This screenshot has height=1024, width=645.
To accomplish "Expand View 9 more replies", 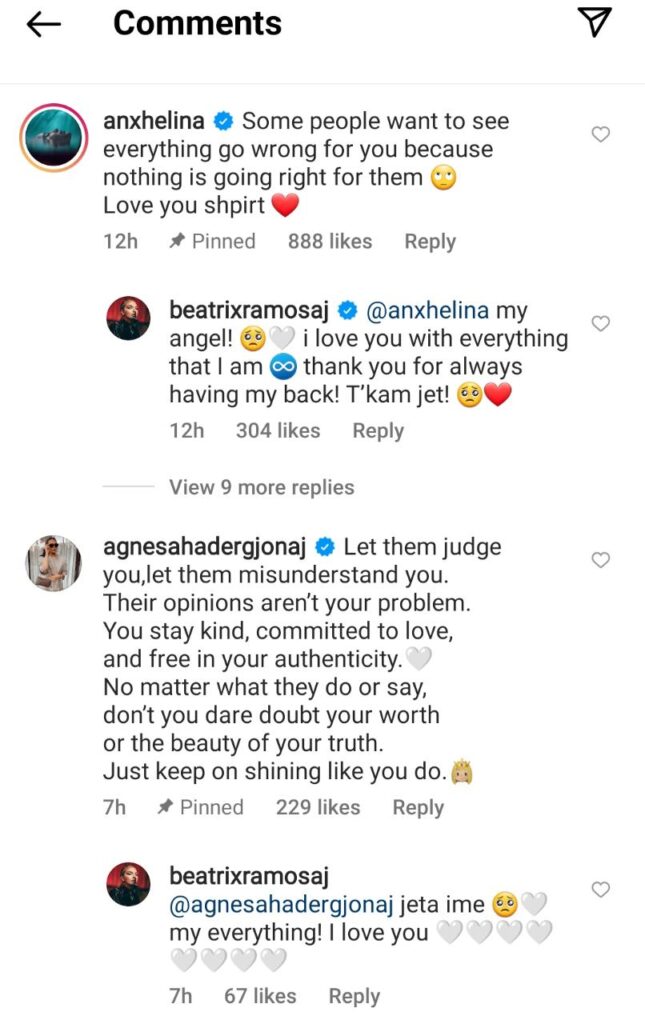I will click(x=261, y=487).
